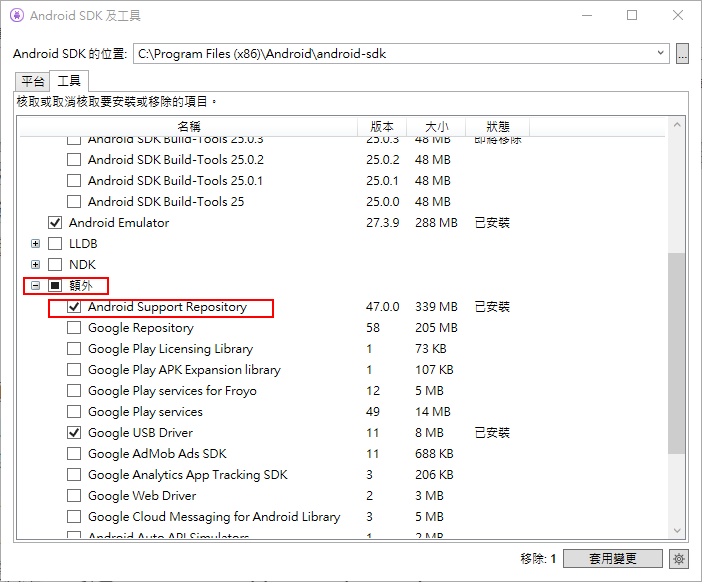Select the 工具 tab
This screenshot has width=702, height=582.
click(69, 81)
